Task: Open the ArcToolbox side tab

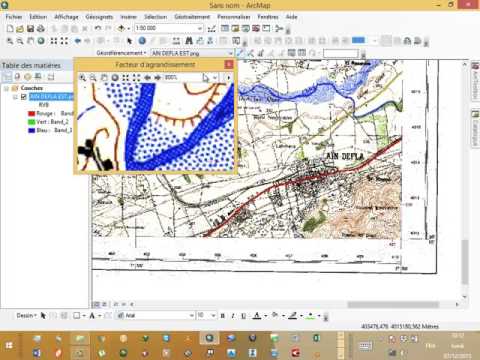Action: 475,81
